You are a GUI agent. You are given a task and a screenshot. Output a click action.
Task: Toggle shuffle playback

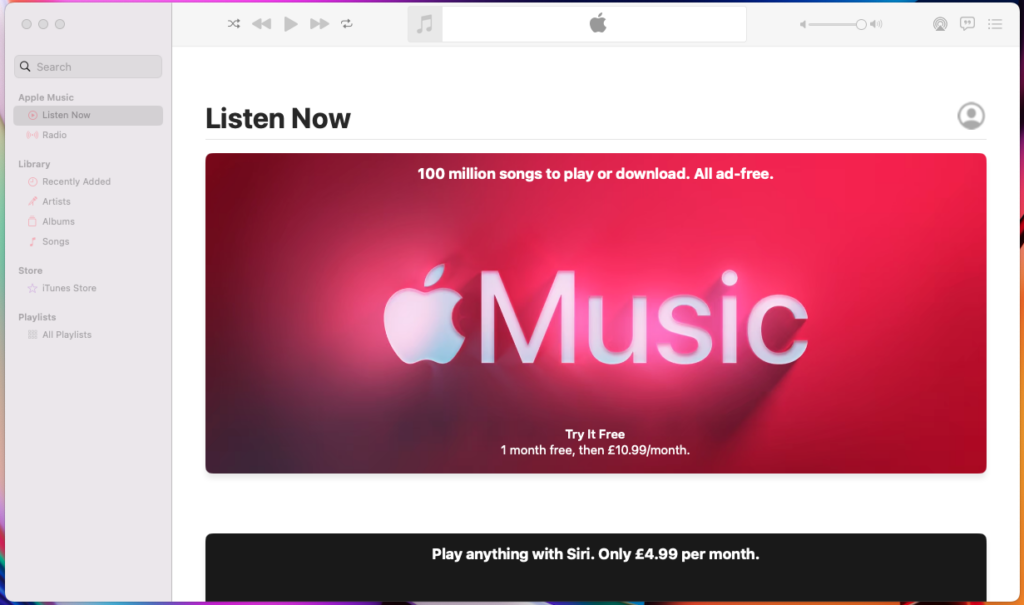click(x=234, y=24)
